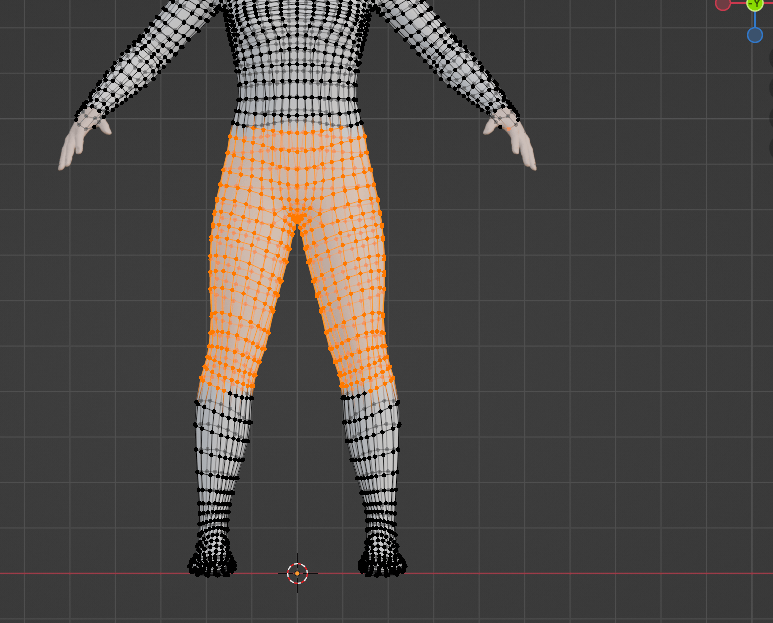This screenshot has width=773, height=623.
Task: Click the 3D cursor at the origin
Action: 297,573
